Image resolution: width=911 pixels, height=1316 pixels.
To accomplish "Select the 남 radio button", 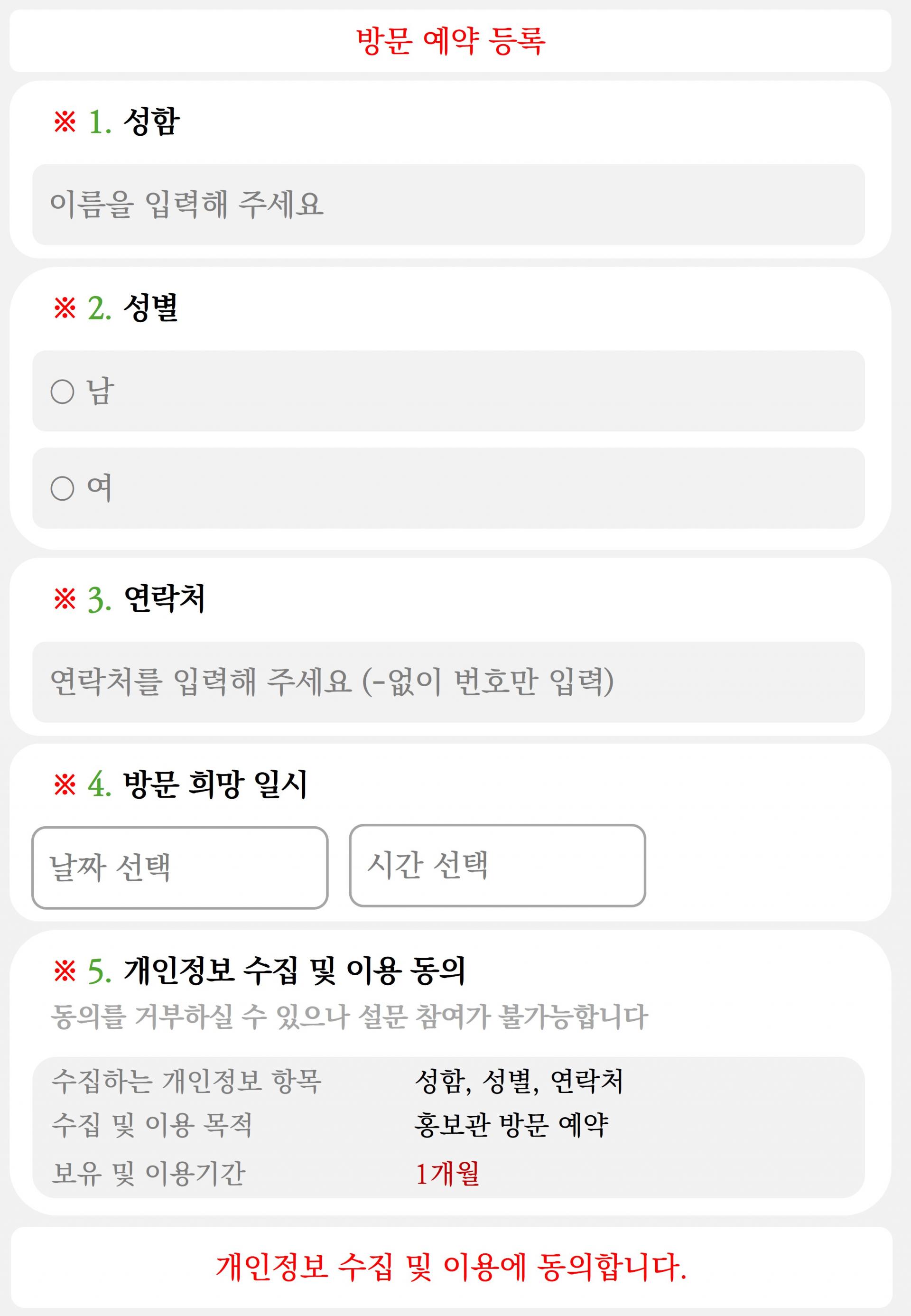I will (x=448, y=391).
